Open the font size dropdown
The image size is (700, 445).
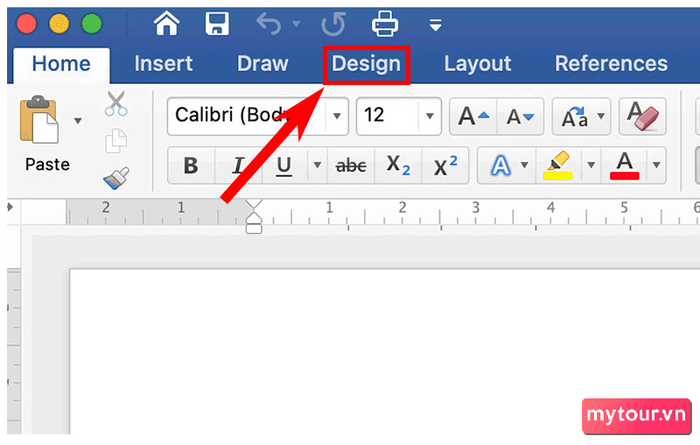pyautogui.click(x=430, y=116)
